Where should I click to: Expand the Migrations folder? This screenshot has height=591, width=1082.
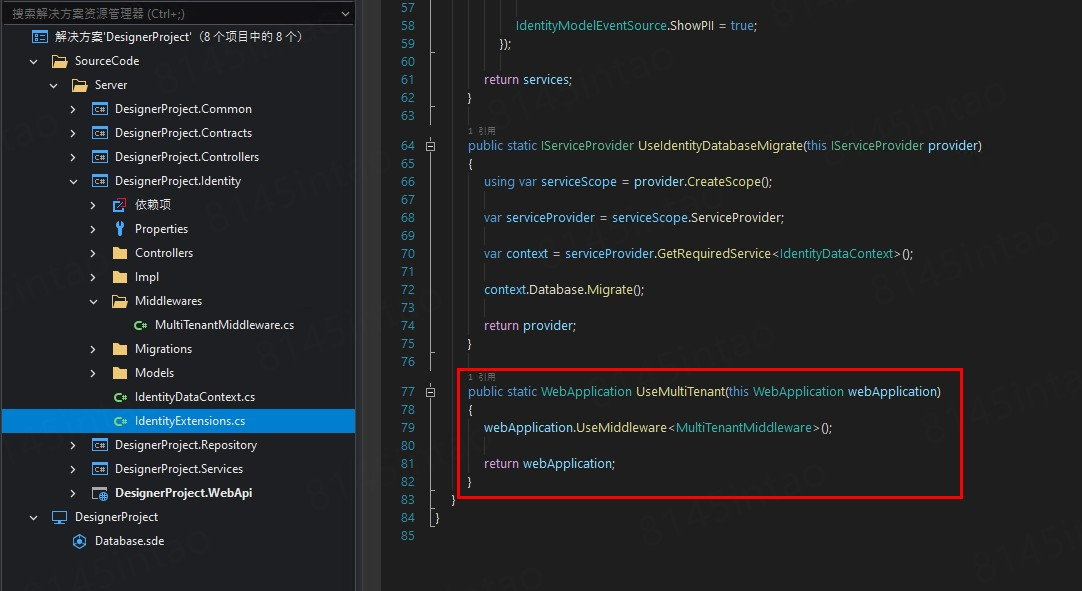coord(93,349)
